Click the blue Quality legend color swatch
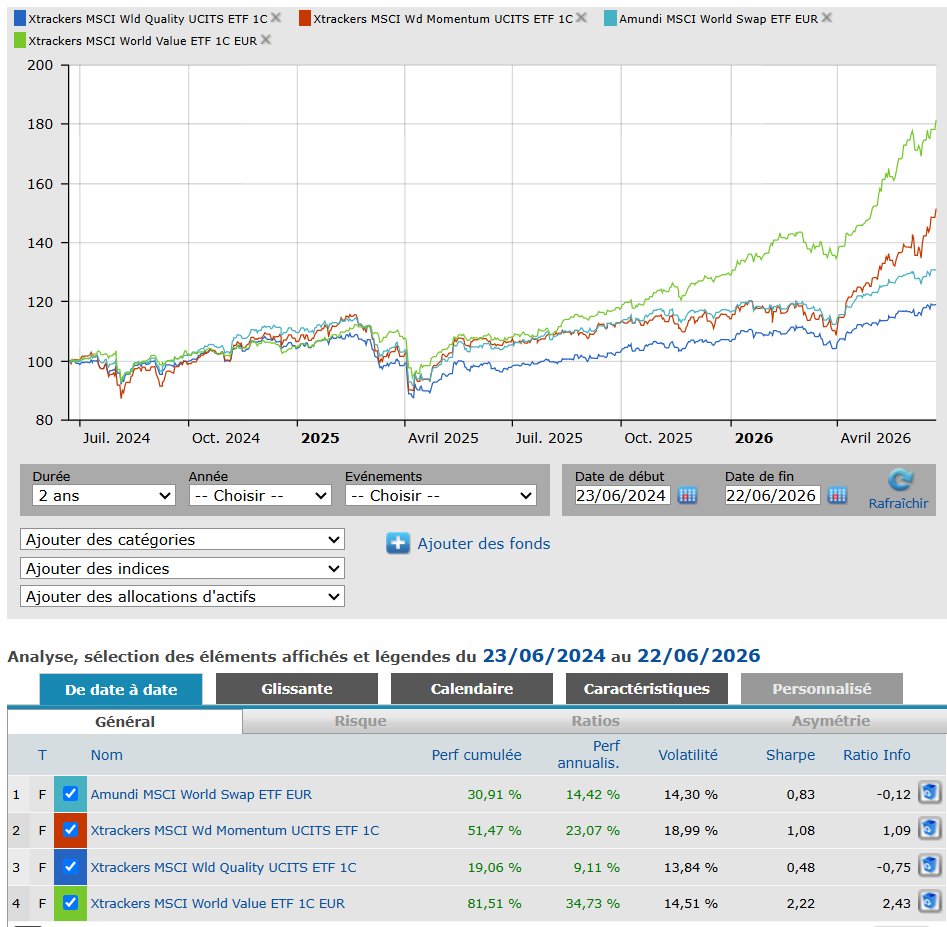 pos(19,18)
